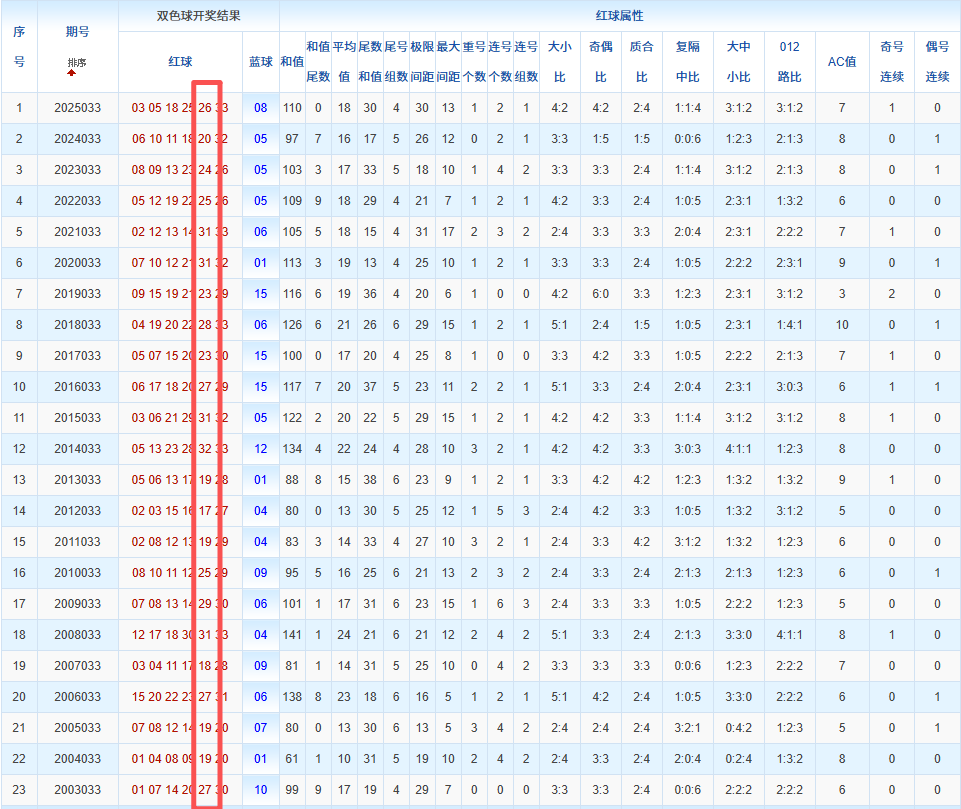Screen dimensions: 961x809
Task: Click the AC值 column header
Action: [842, 62]
